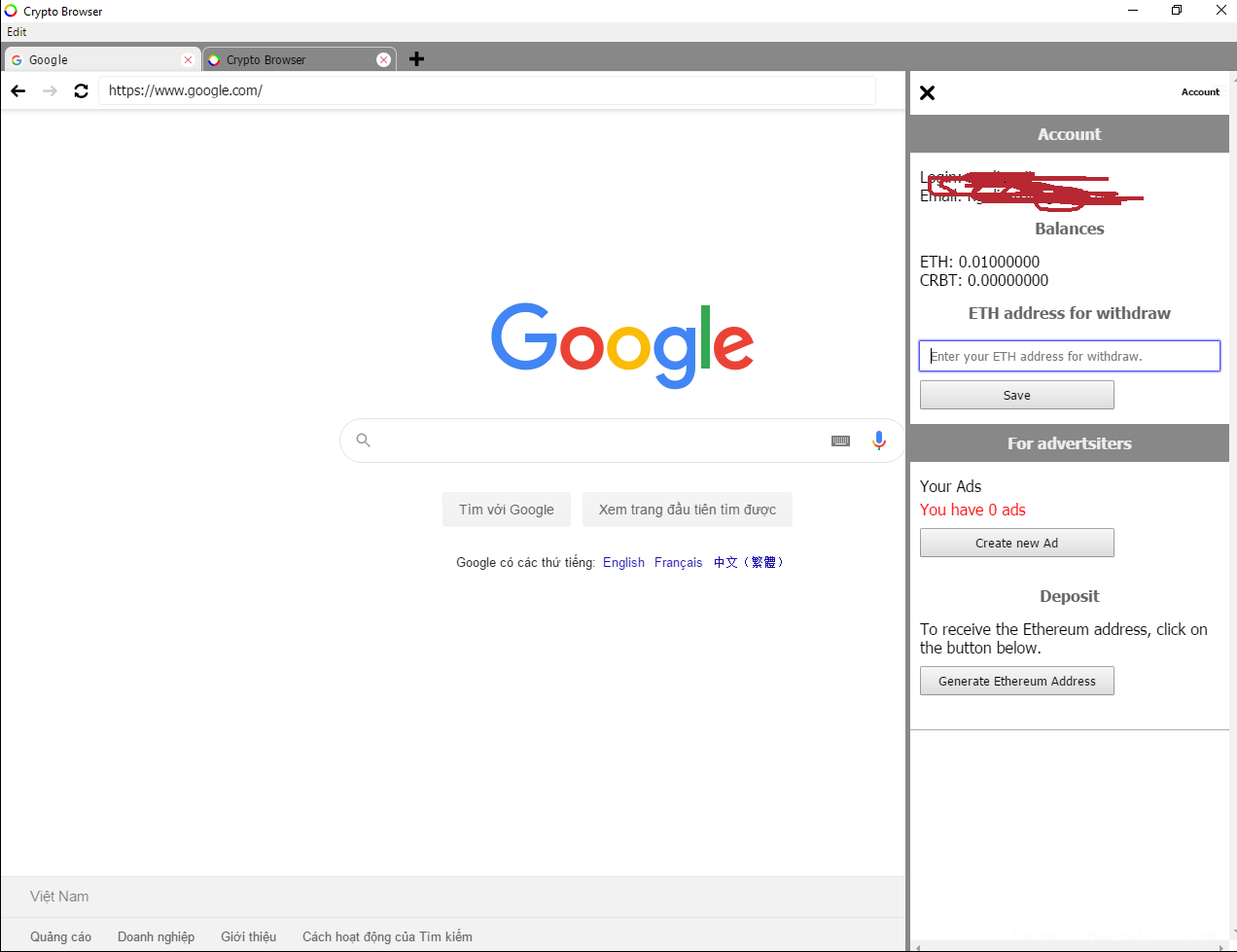1237x952 pixels.
Task: Close the Account side panel
Action: (928, 92)
